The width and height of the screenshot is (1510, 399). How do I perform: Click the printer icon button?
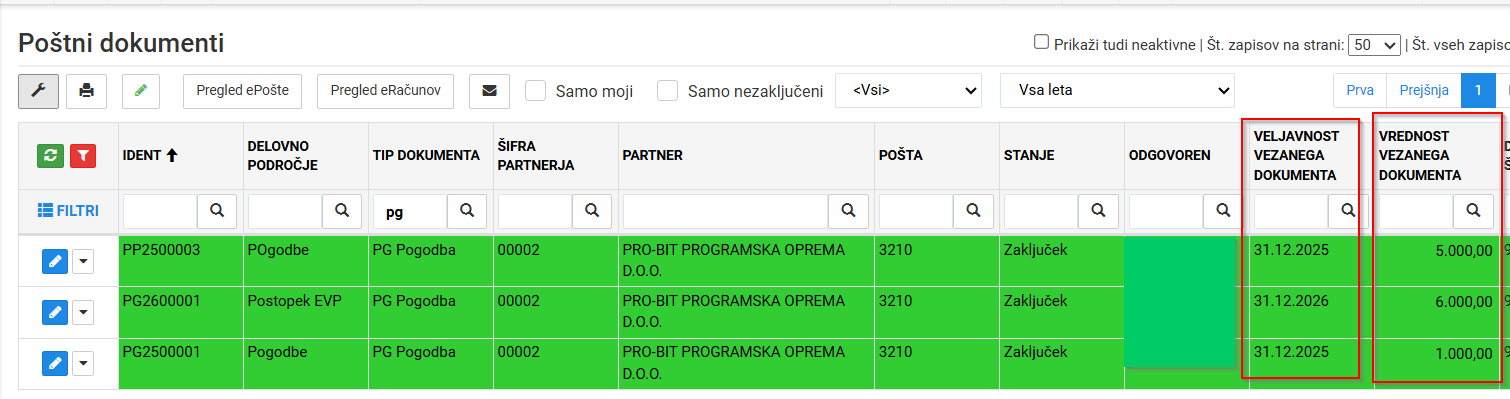pyautogui.click(x=86, y=91)
